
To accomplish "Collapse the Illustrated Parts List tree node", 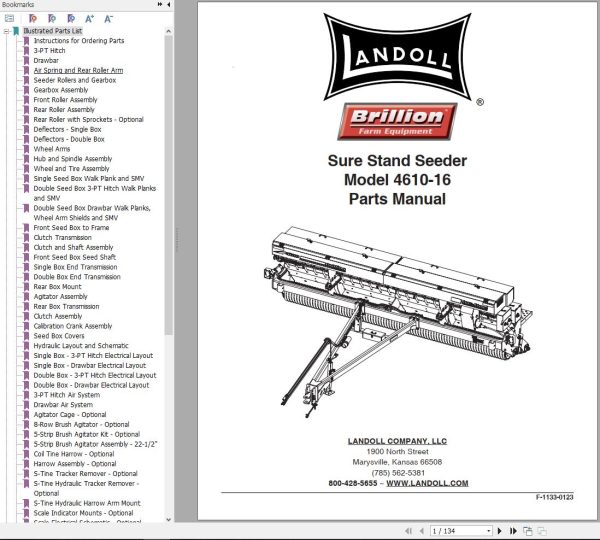I will coord(6,31).
